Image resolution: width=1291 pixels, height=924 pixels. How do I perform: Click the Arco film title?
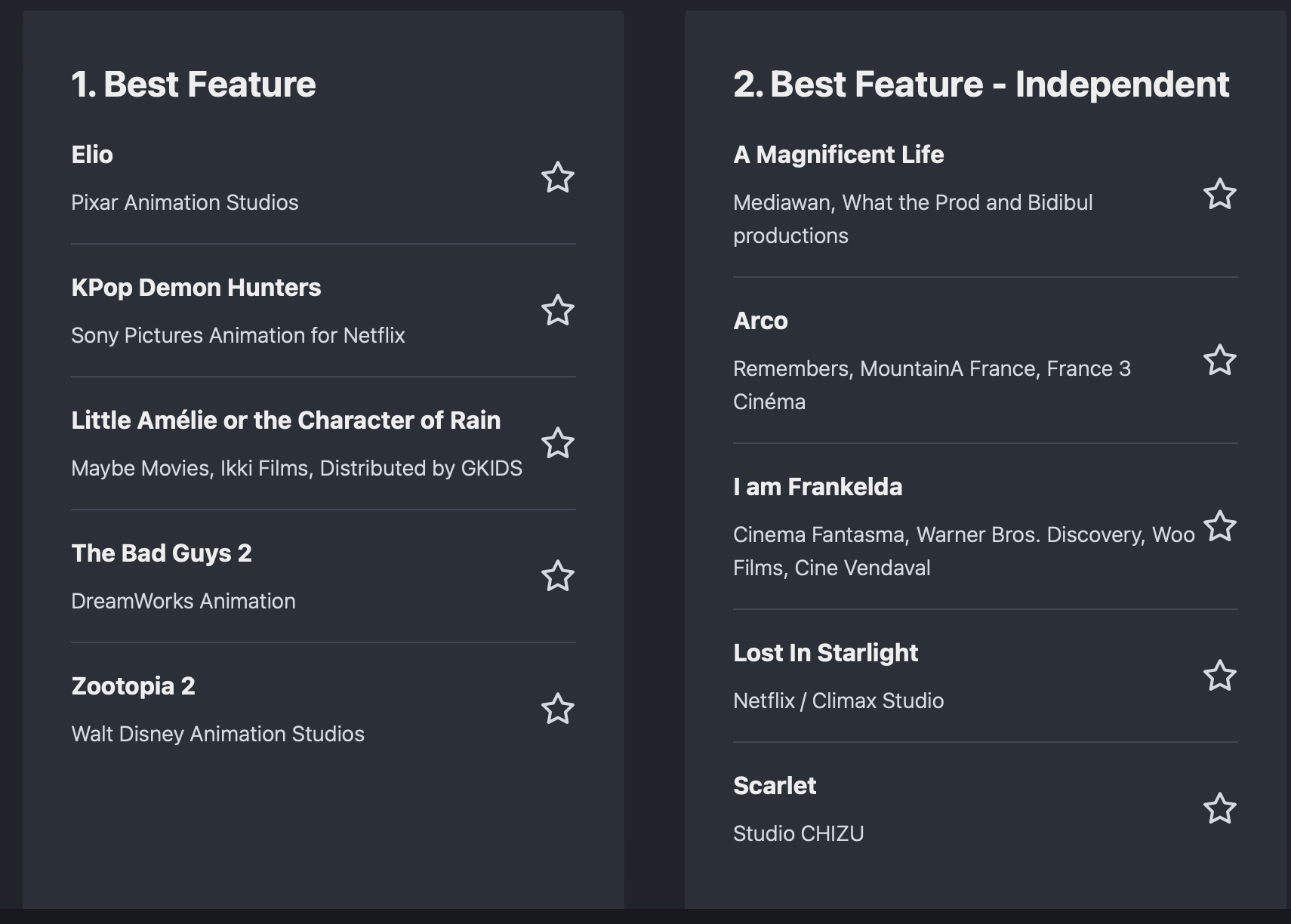(x=760, y=321)
